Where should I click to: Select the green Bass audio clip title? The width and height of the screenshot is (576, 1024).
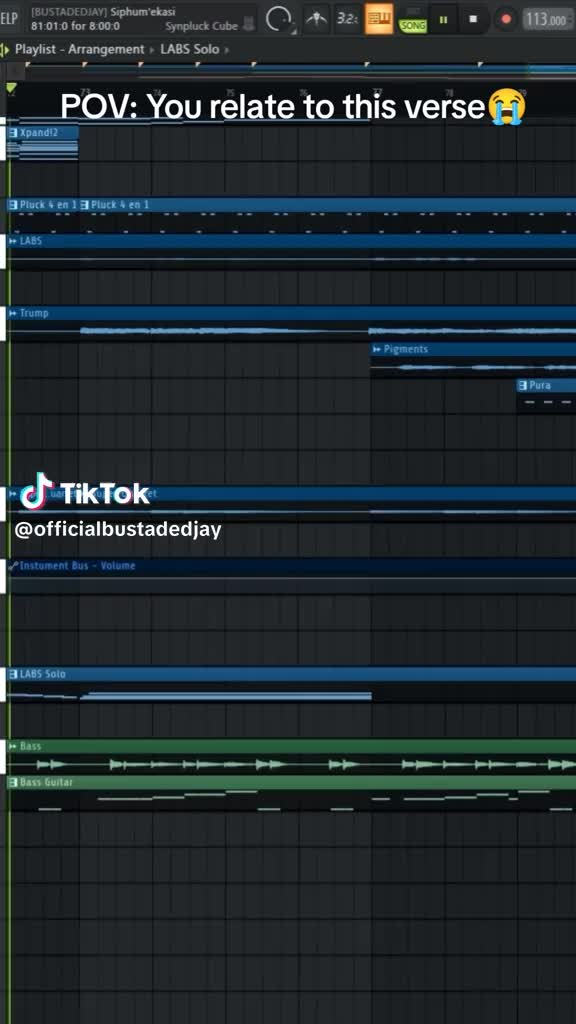click(x=31, y=746)
